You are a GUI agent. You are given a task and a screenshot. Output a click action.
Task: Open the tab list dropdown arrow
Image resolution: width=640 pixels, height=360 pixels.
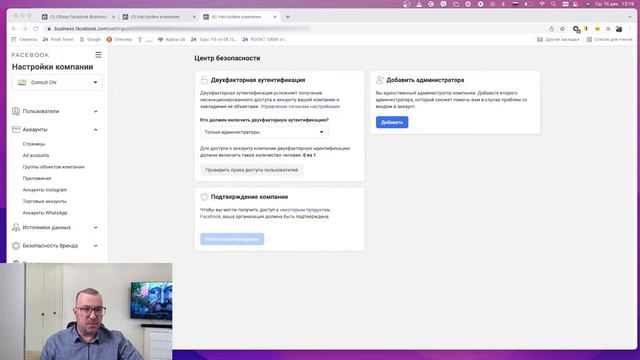click(630, 17)
